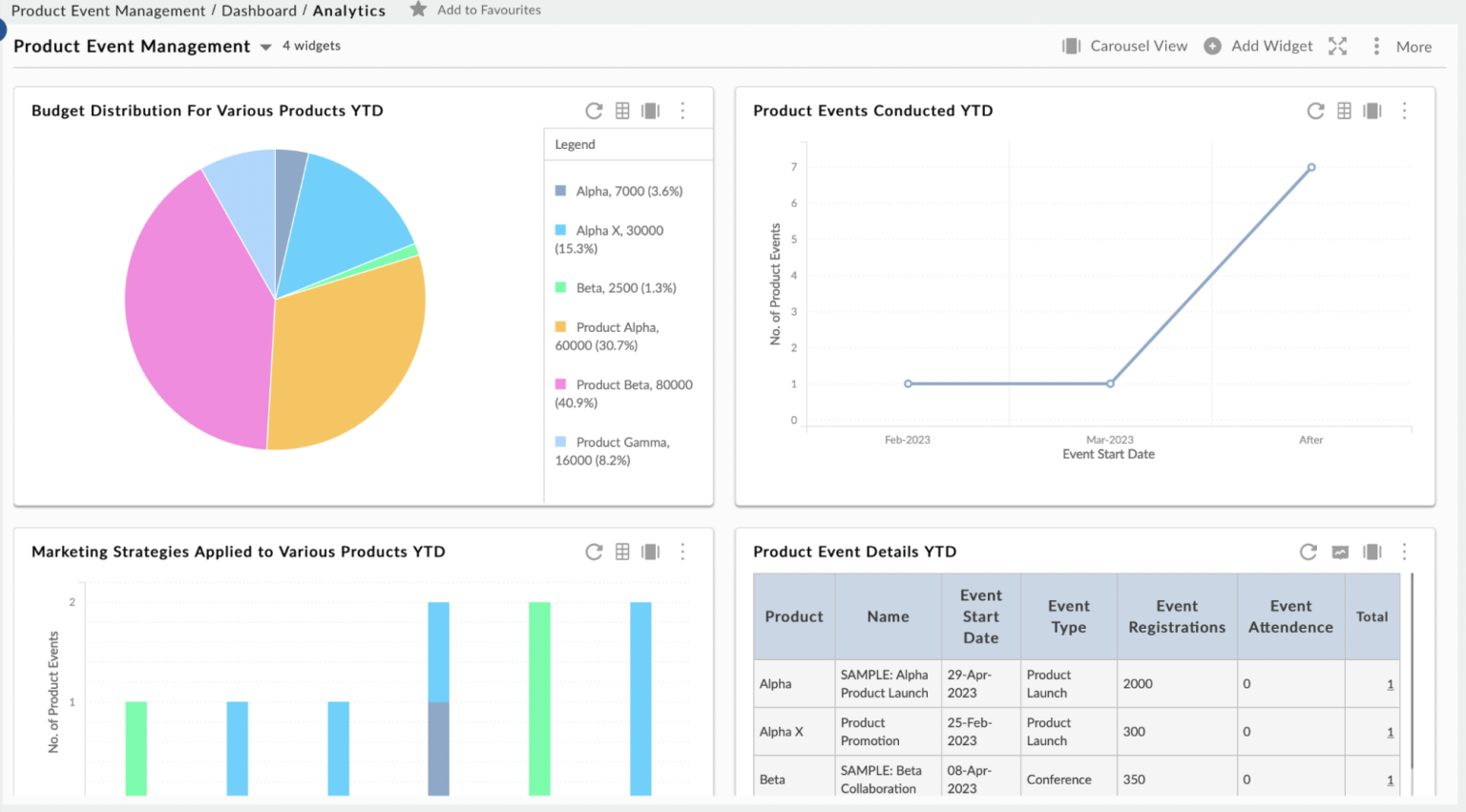Open the Dashboard breadcrumb link
Screen dimensions: 1466x812
[259, 10]
